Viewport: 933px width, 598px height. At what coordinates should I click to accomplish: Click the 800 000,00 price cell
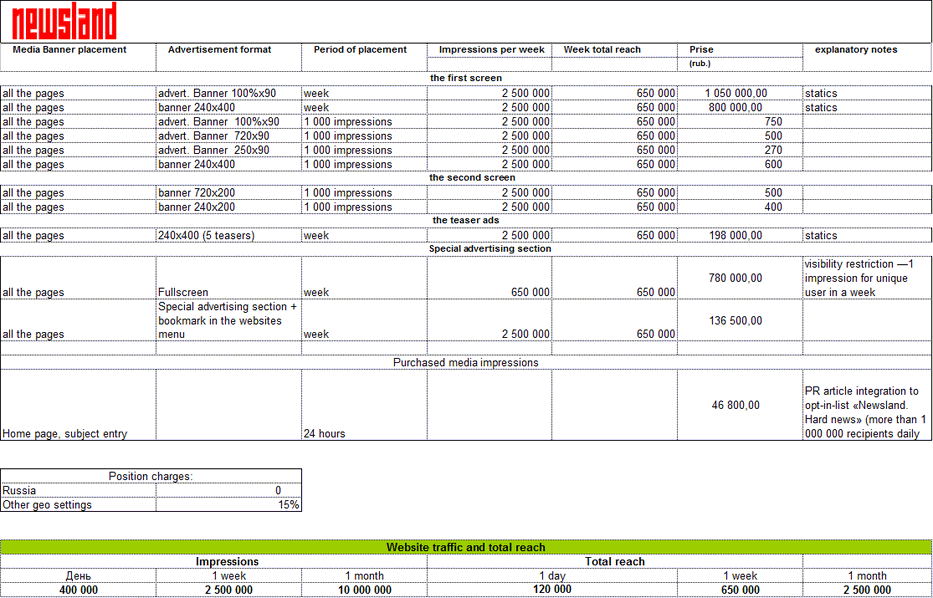click(736, 107)
